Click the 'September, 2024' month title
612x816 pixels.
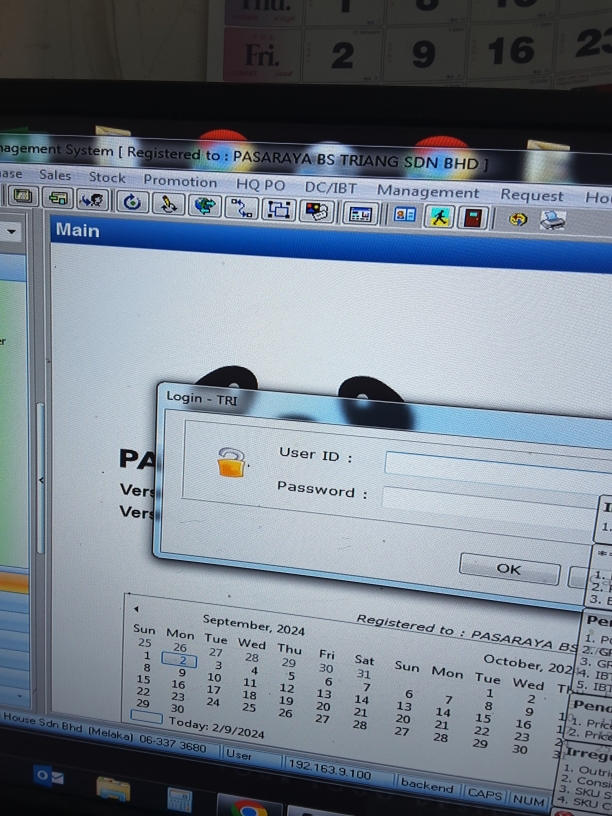[253, 625]
